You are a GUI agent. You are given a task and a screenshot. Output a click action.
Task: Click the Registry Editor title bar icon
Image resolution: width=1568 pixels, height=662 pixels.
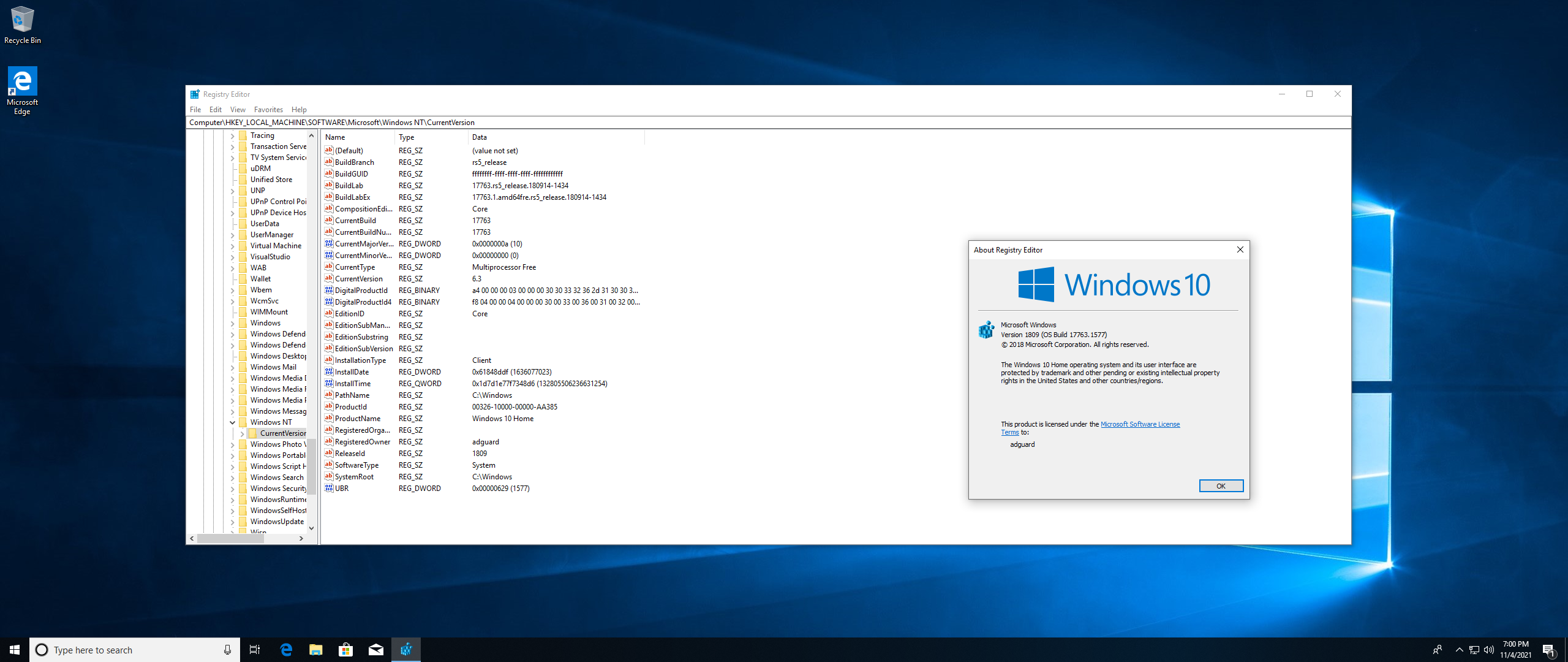195,94
